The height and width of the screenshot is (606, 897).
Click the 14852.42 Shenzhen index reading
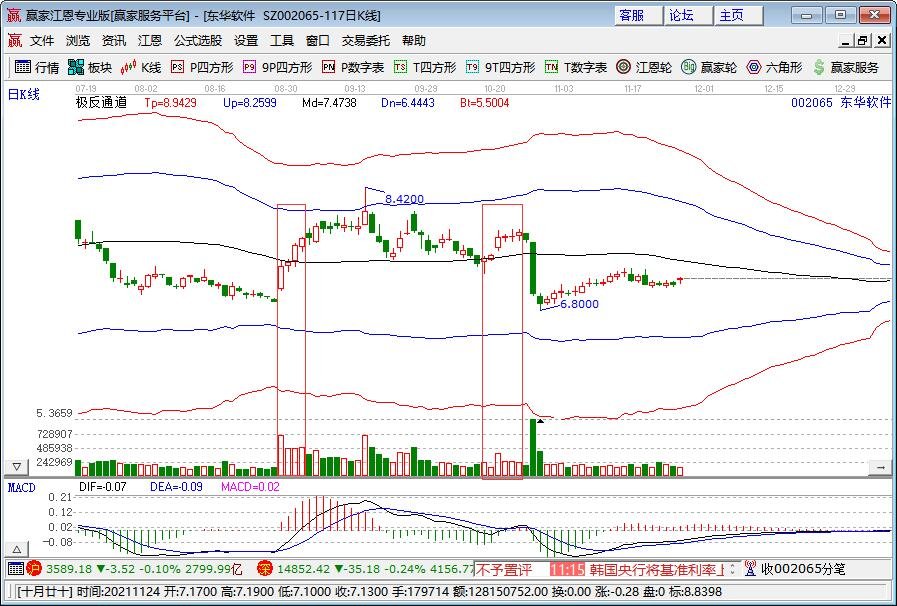(x=303, y=569)
